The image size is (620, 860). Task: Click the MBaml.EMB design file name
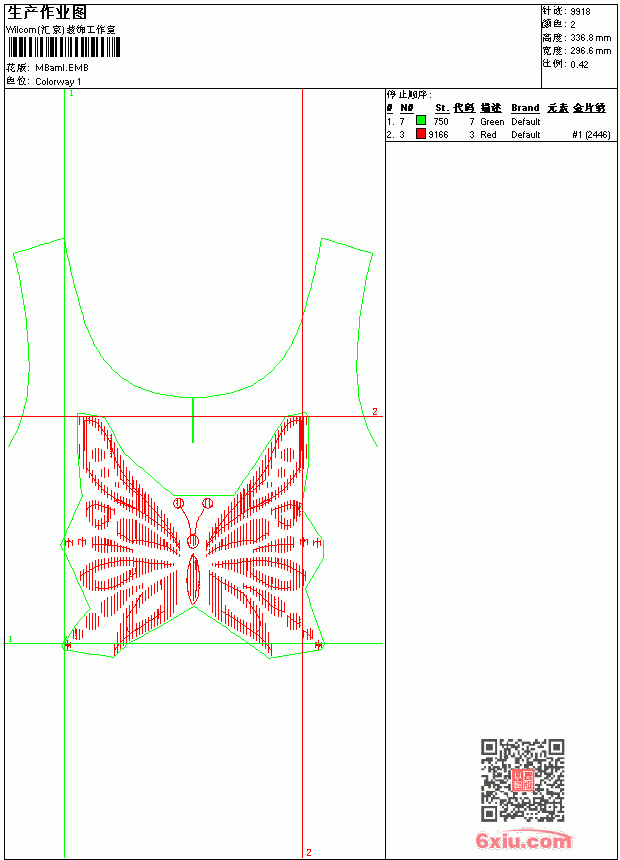pos(62,68)
